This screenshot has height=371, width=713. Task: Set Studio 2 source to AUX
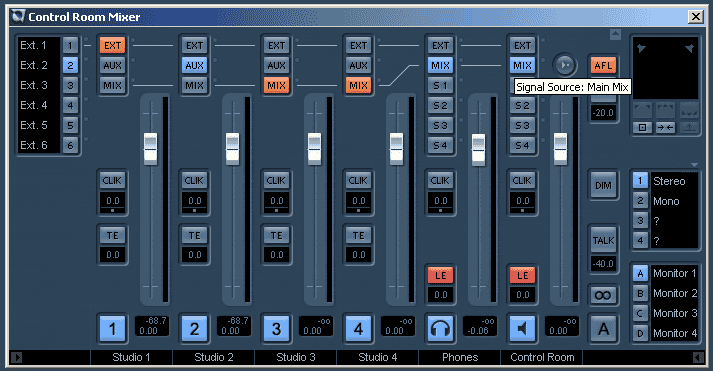point(194,65)
